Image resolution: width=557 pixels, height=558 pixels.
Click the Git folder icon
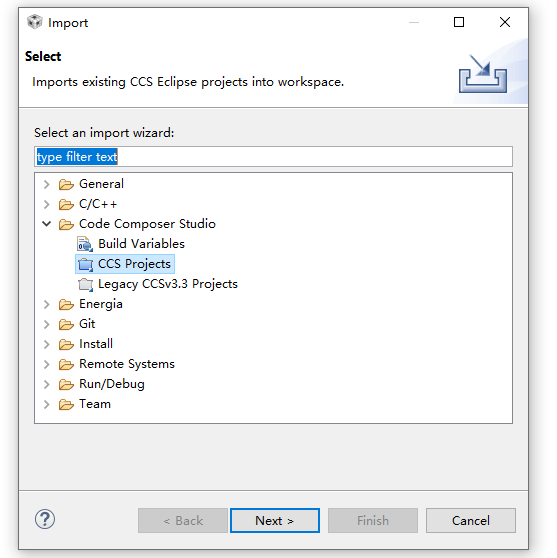[66, 324]
